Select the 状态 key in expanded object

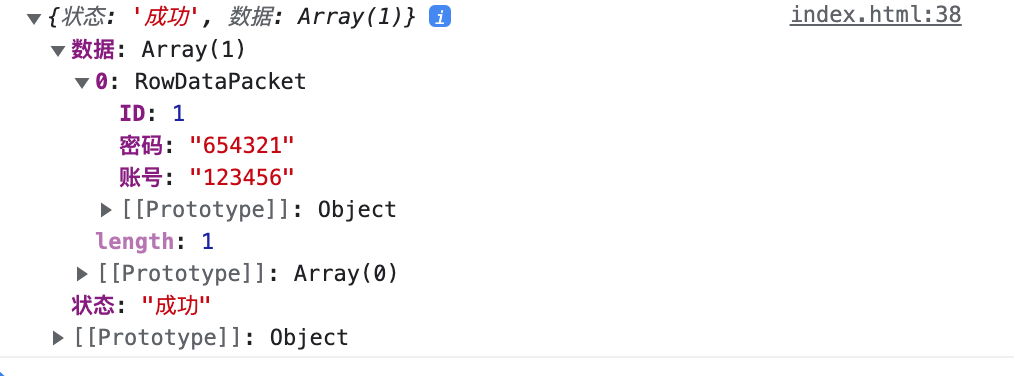(93, 305)
